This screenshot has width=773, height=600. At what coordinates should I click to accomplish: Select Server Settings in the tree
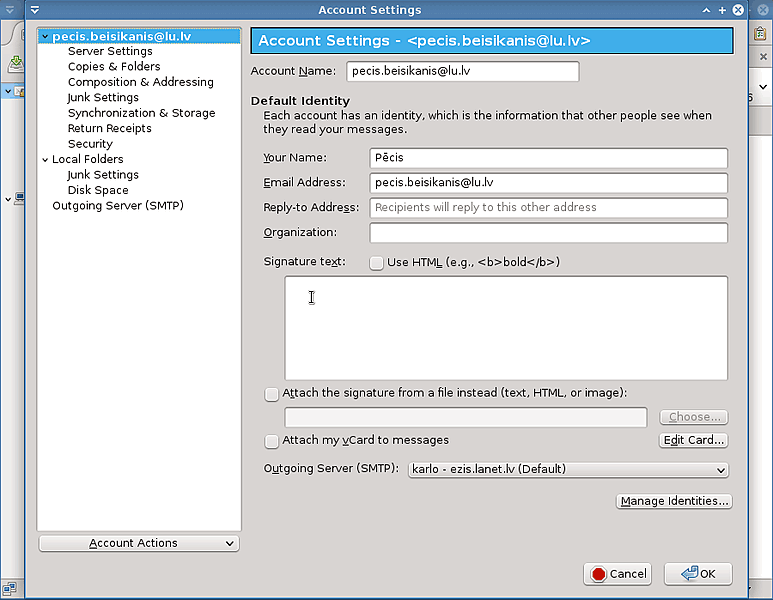point(110,51)
